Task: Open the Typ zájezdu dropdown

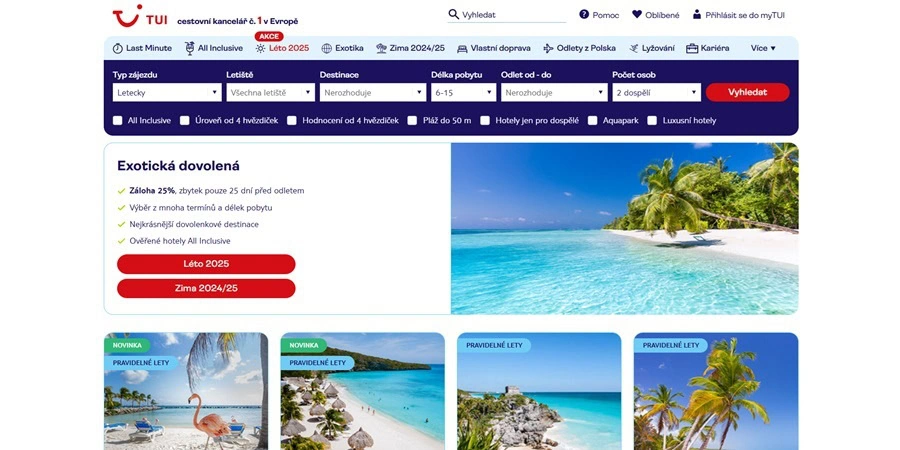Action: pyautogui.click(x=167, y=92)
